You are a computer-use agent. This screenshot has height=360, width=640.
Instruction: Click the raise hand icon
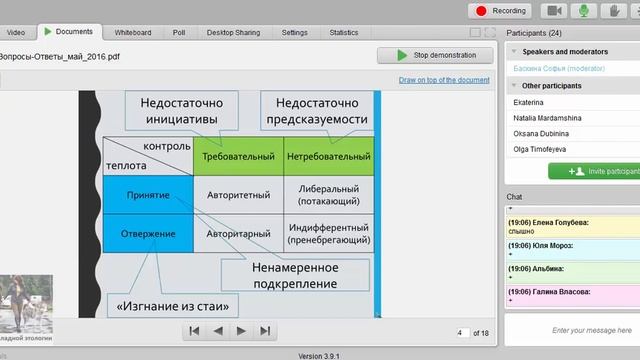[x=614, y=11]
